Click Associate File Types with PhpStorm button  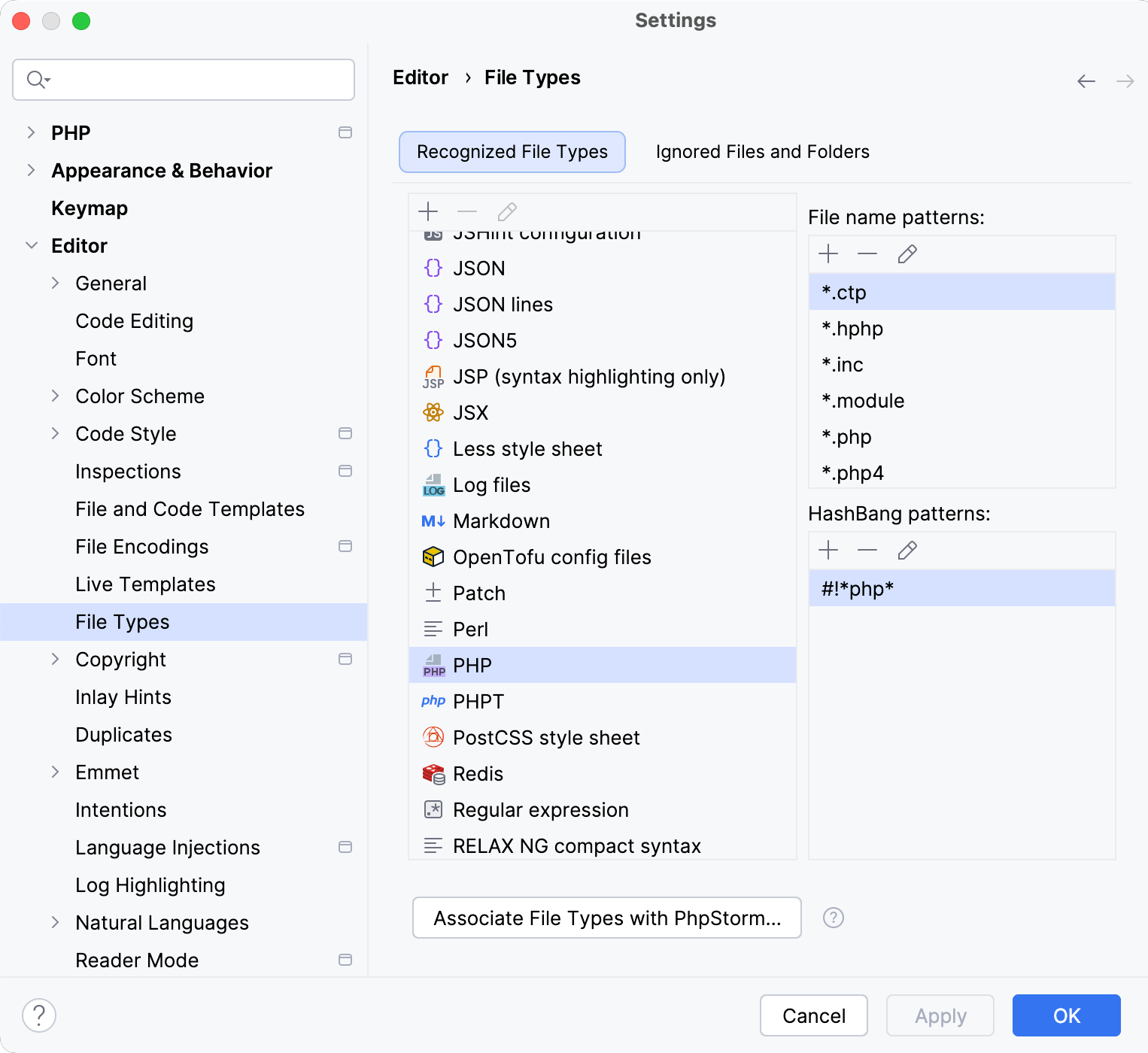tap(606, 918)
